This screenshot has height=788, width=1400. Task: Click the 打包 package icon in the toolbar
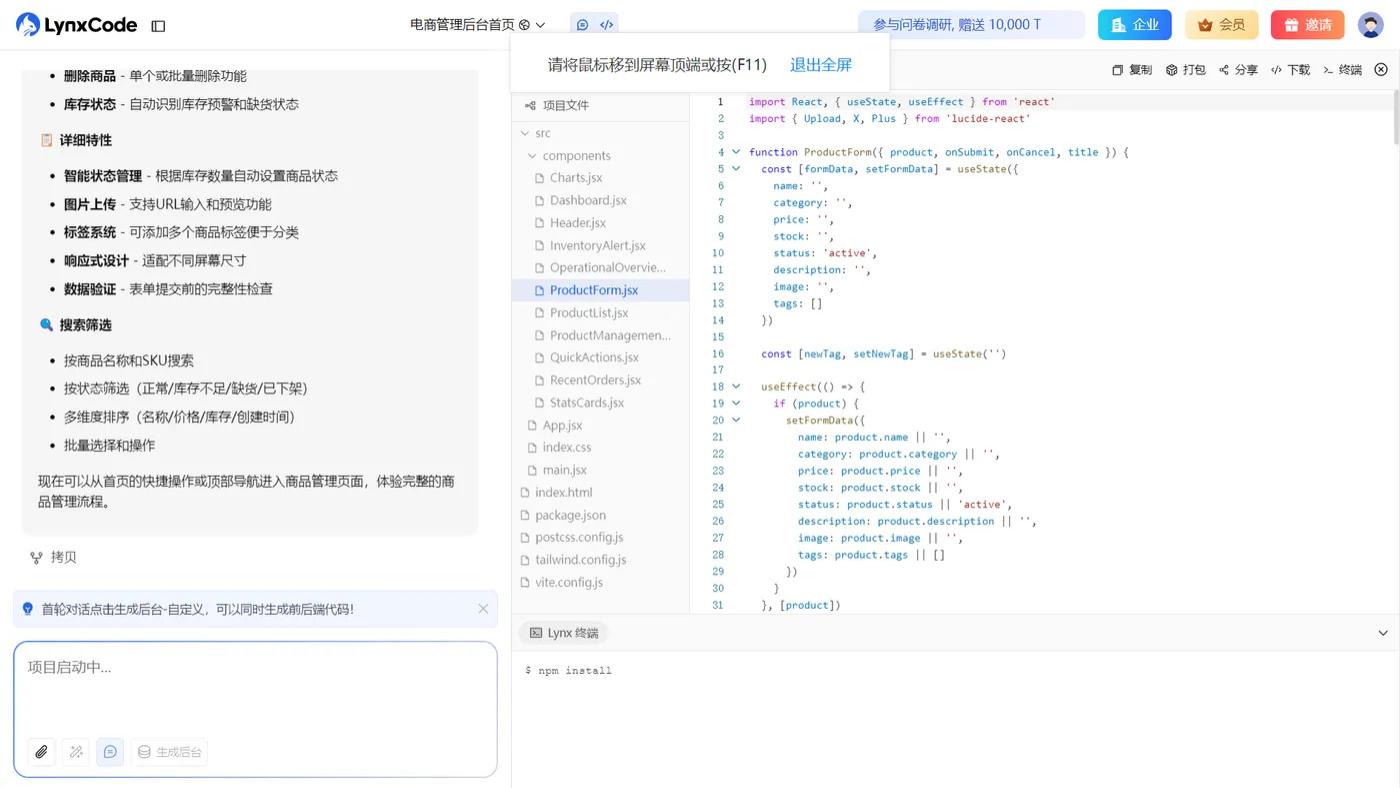coord(1170,68)
